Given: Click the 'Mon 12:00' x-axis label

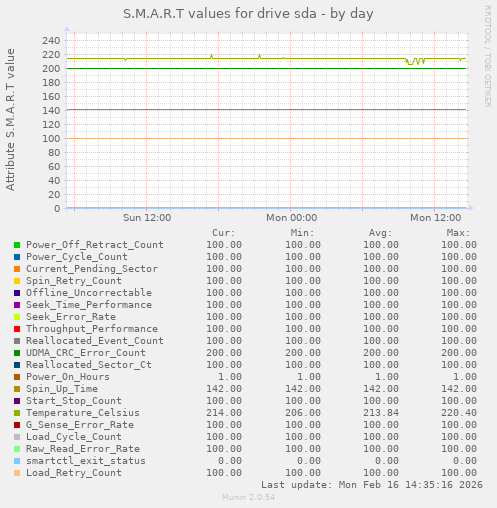Looking at the screenshot, I should (x=435, y=218).
